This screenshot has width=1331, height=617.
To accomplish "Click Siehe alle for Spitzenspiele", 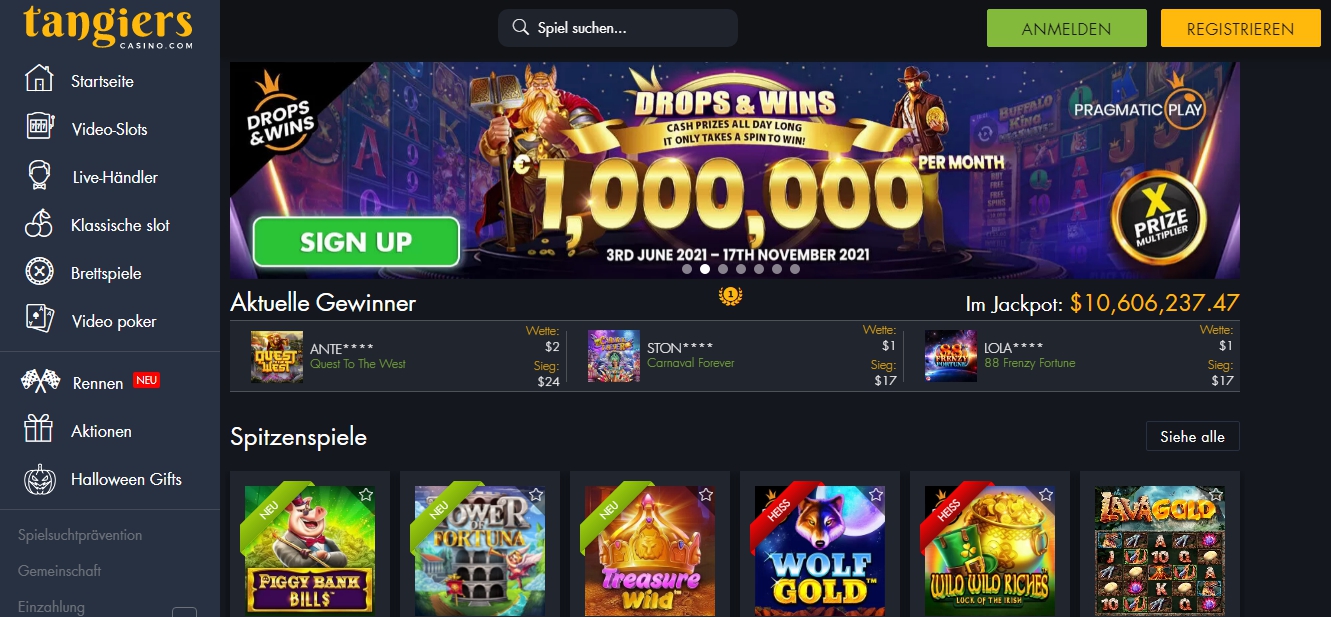I will coord(1192,437).
